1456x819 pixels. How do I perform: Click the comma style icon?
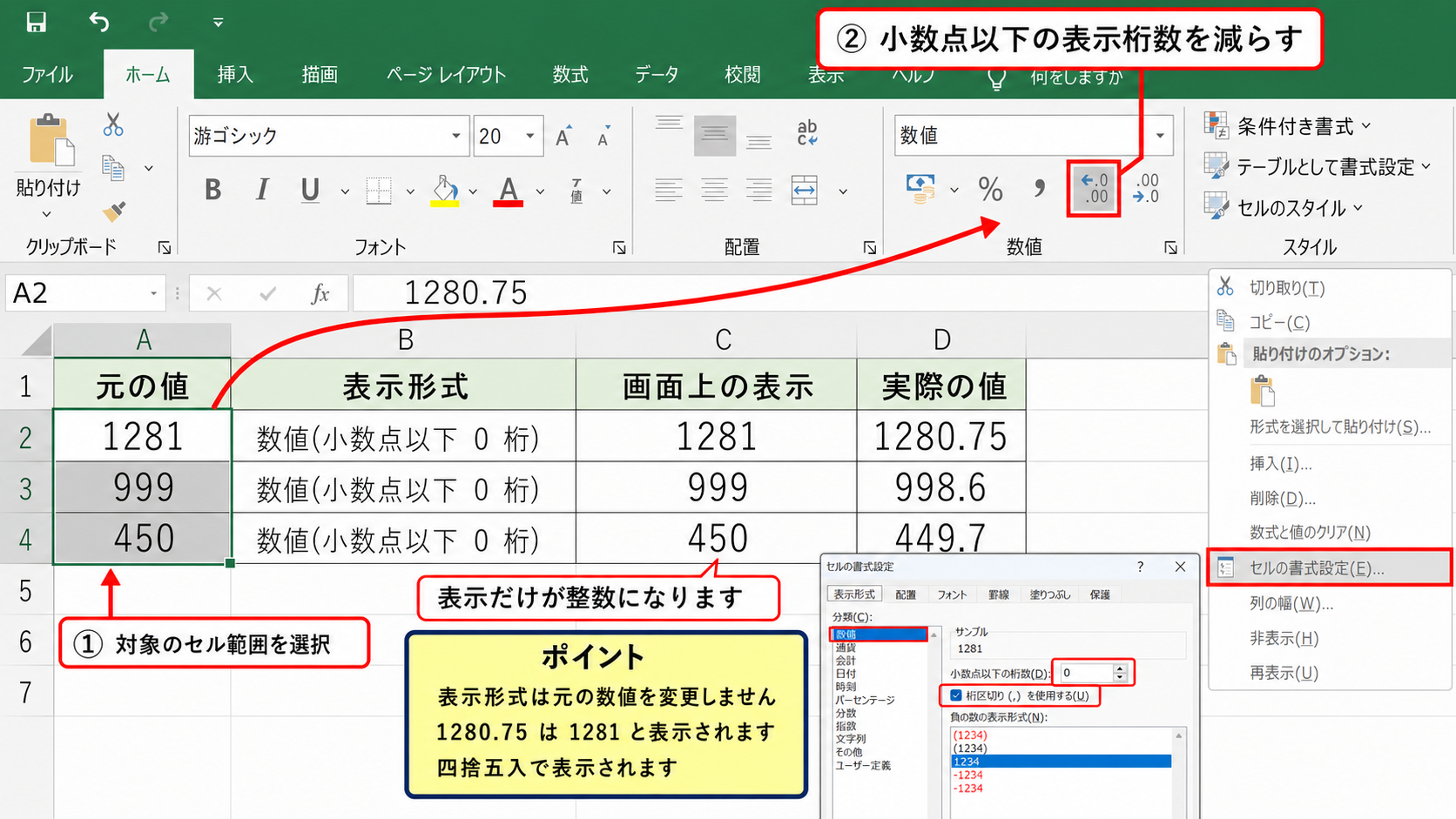1039,189
